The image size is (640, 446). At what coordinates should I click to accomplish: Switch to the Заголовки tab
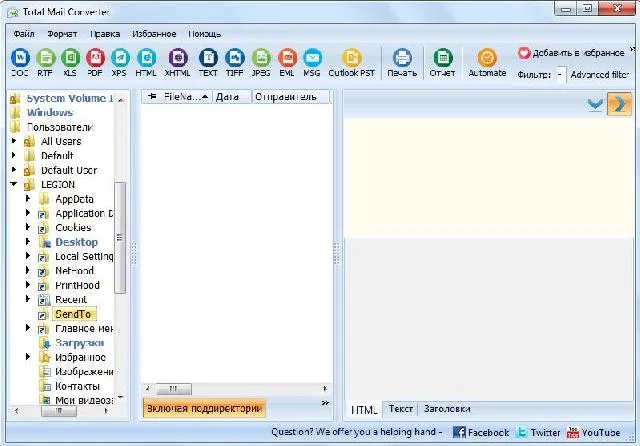447,408
